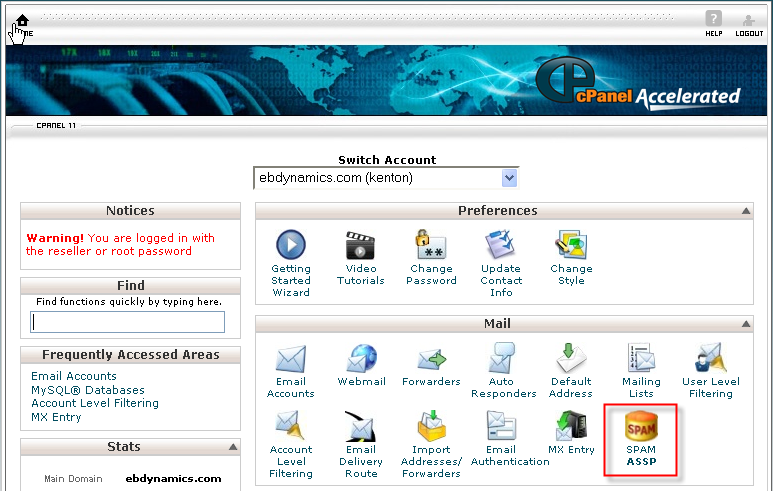Click the Help button in header
The height and width of the screenshot is (491, 773).
pyautogui.click(x=713, y=20)
